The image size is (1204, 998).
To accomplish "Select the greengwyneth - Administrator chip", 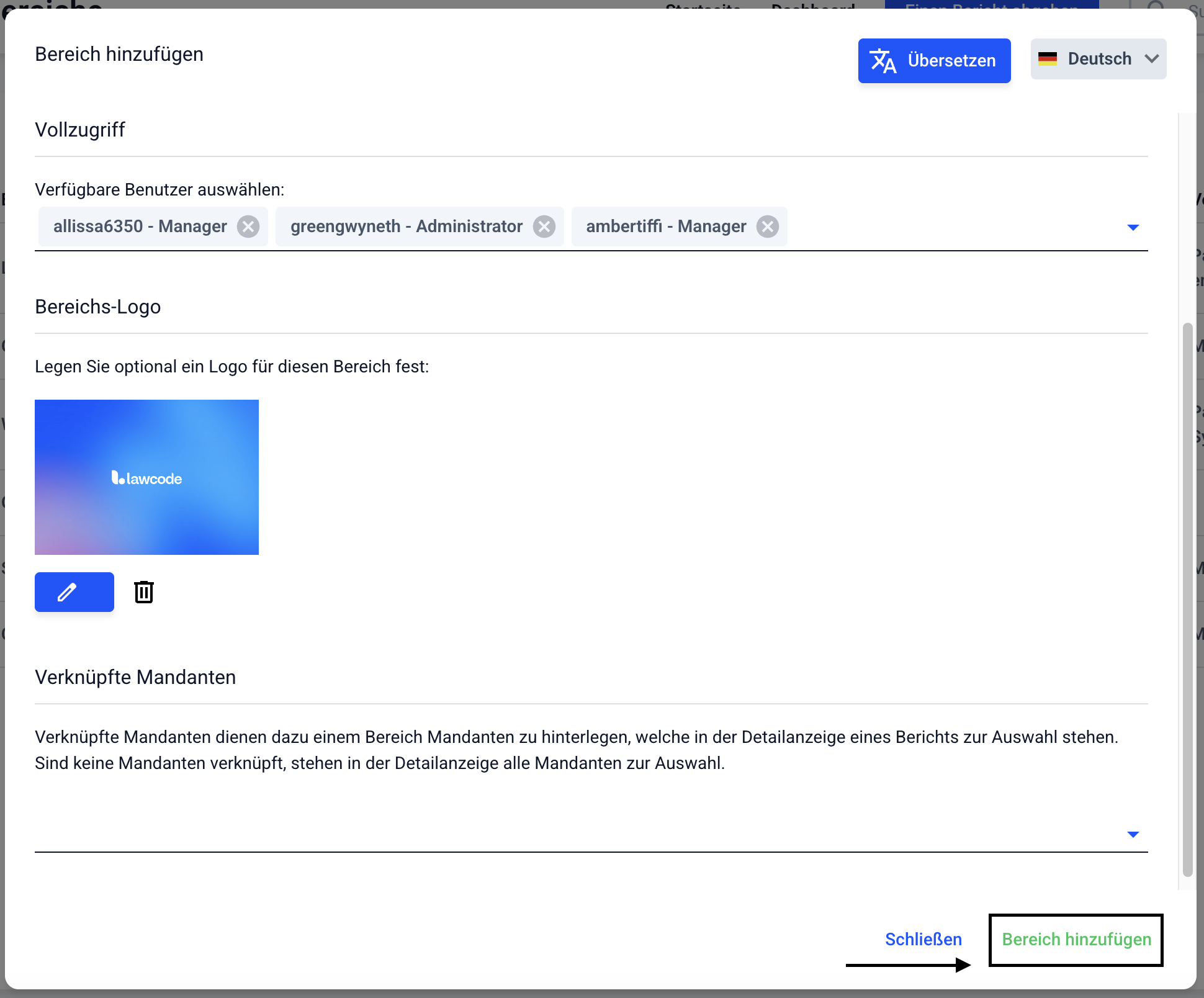I will tap(407, 227).
